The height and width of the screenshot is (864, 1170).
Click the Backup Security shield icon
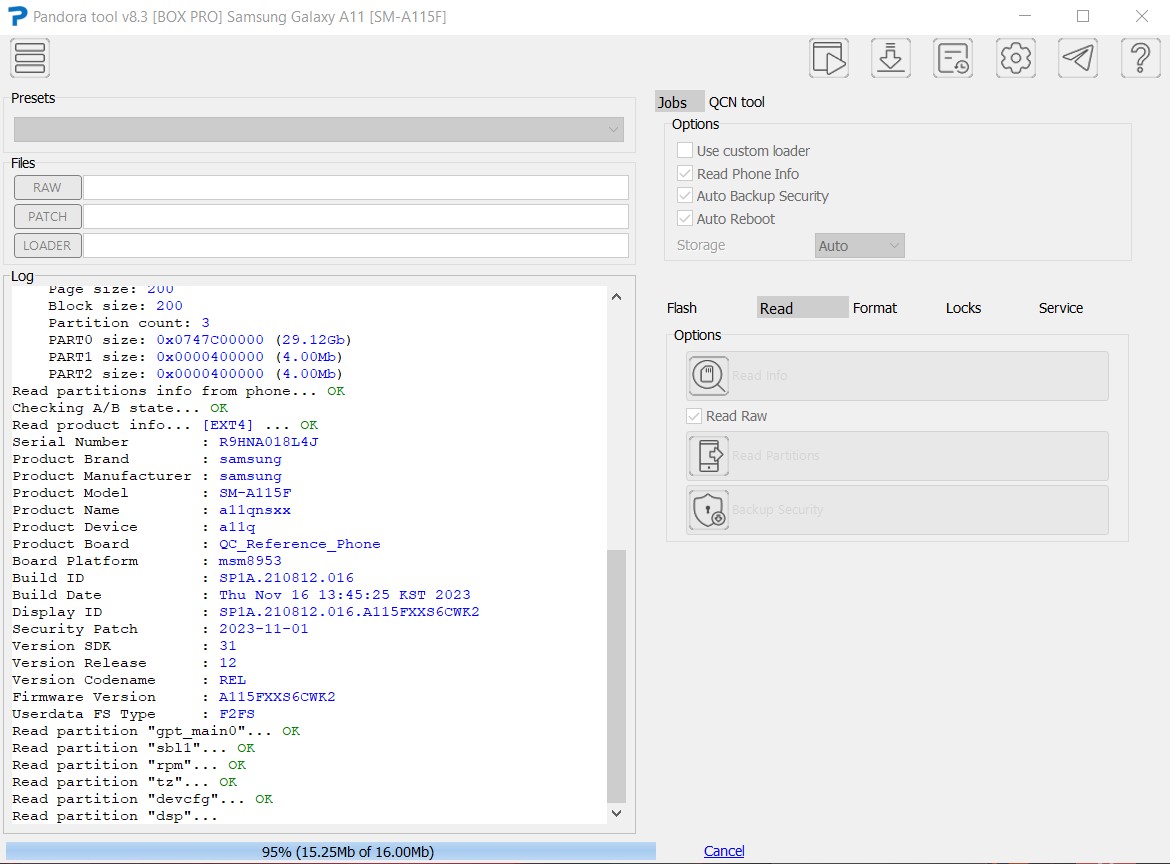click(708, 510)
